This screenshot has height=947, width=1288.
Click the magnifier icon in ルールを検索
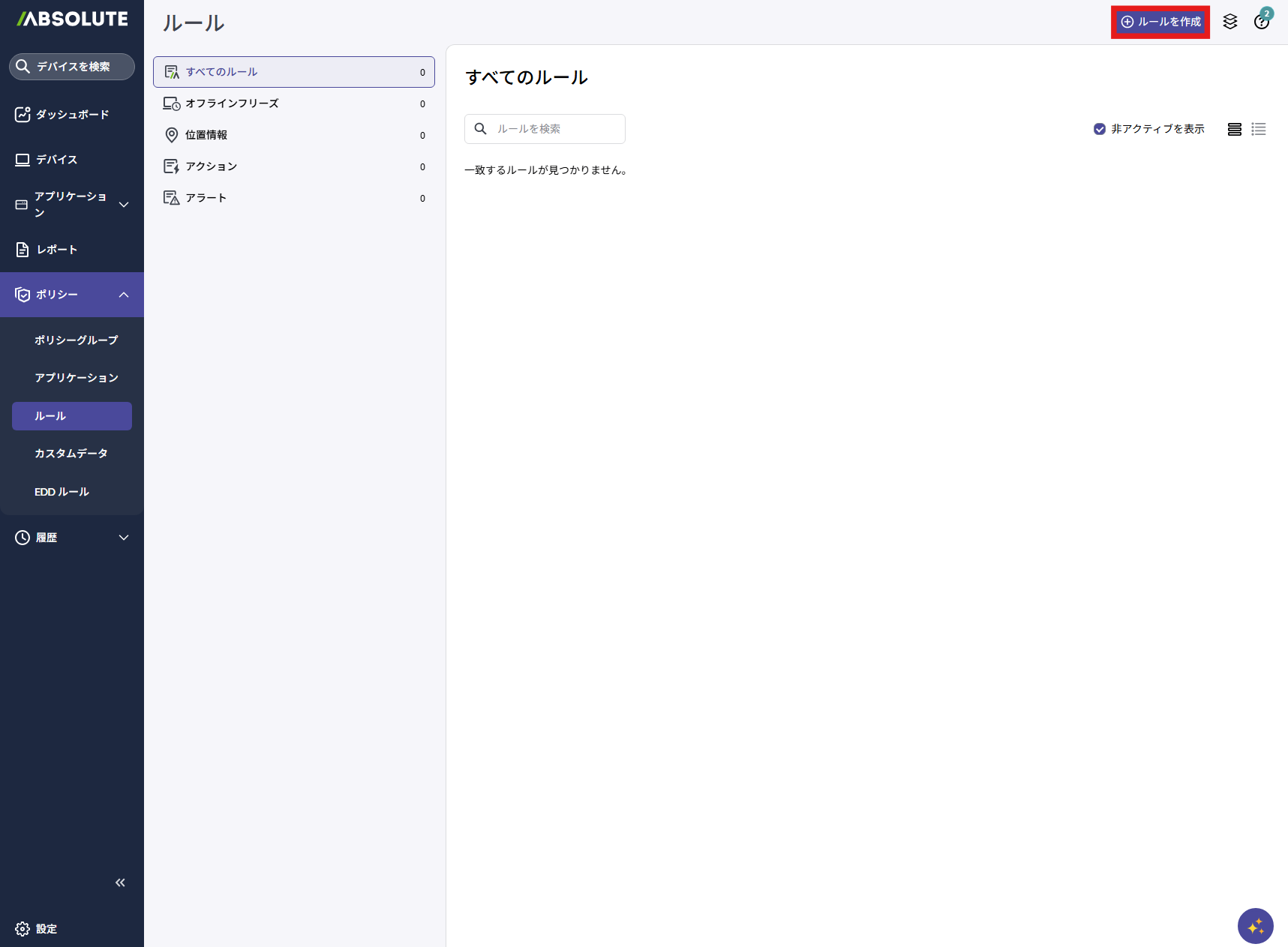pyautogui.click(x=481, y=129)
